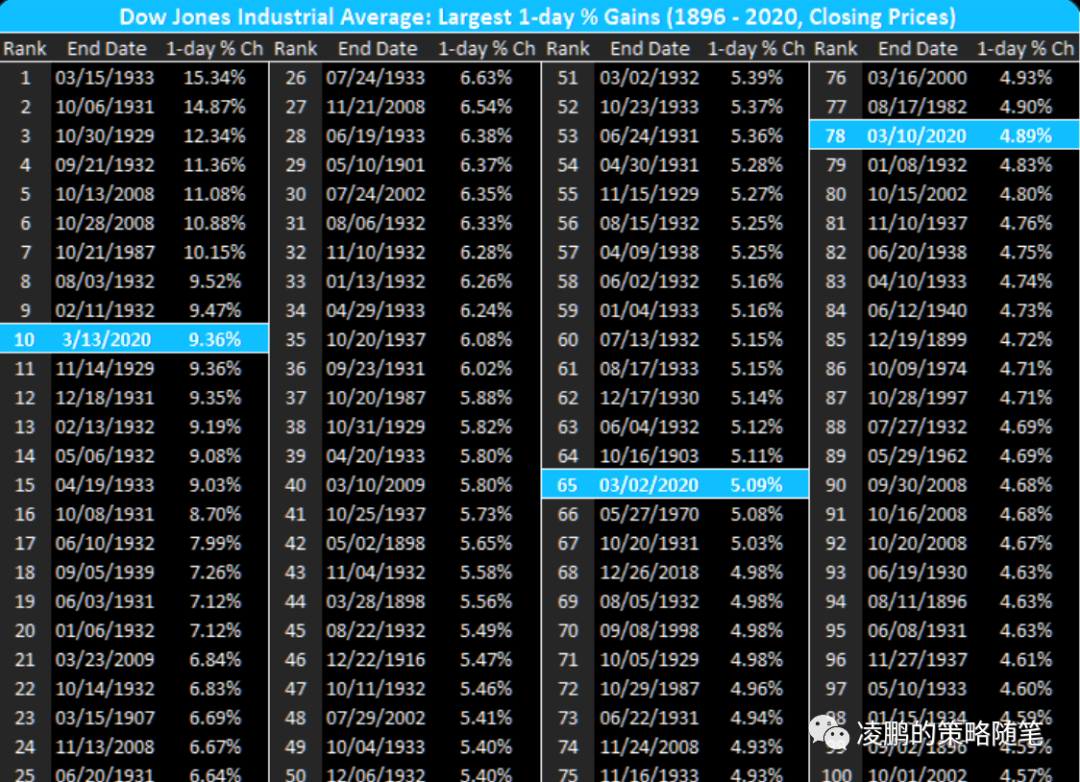Select the 9.08% value
Screen dimensions: 1080x782
216,456
